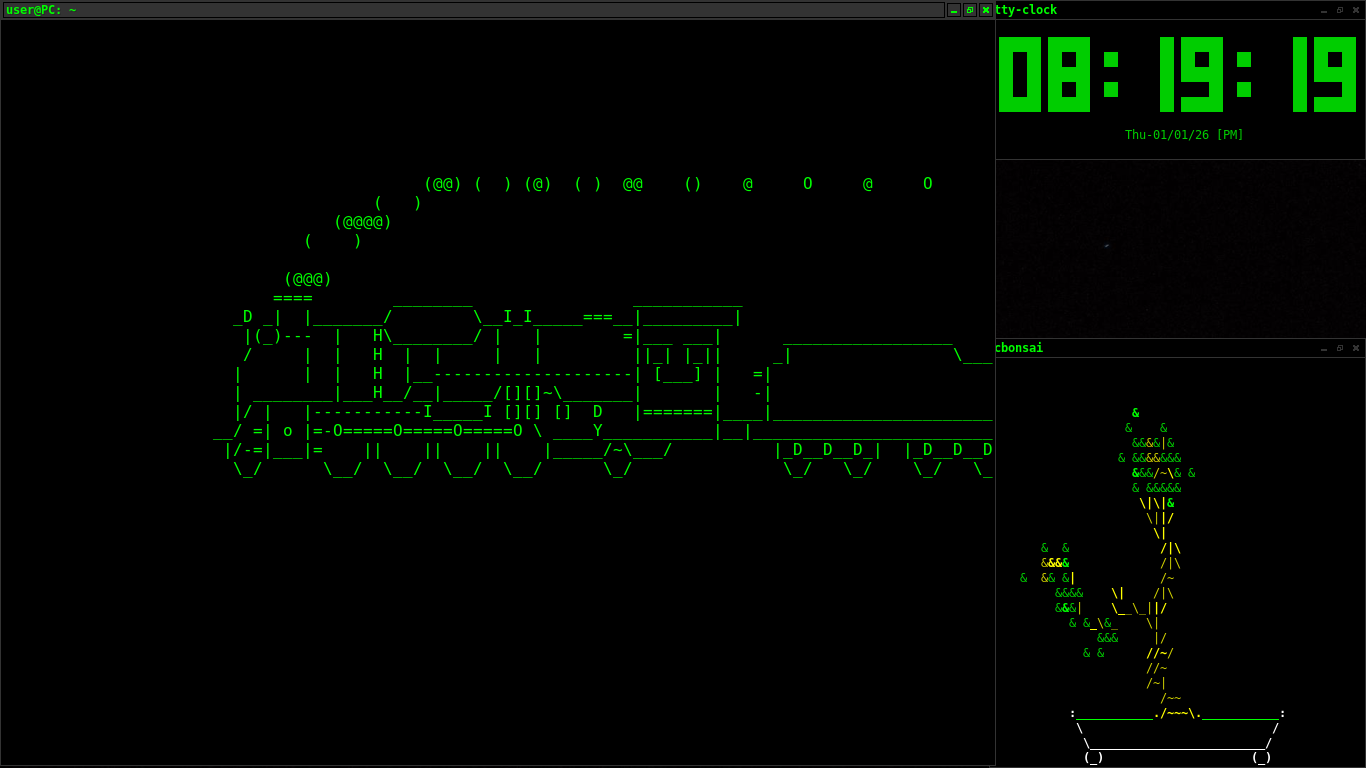
Task: Click the hour digits "08" on the clock
Action: (x=1044, y=74)
